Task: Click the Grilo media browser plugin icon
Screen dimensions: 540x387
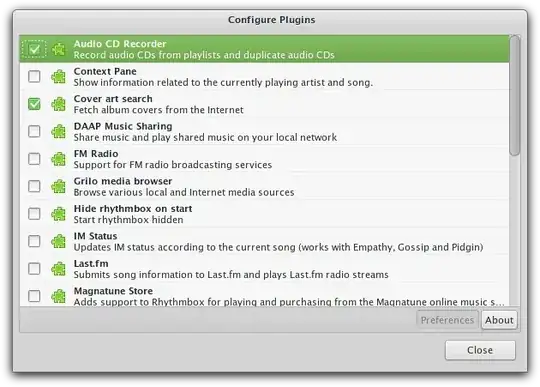Action: pos(59,186)
